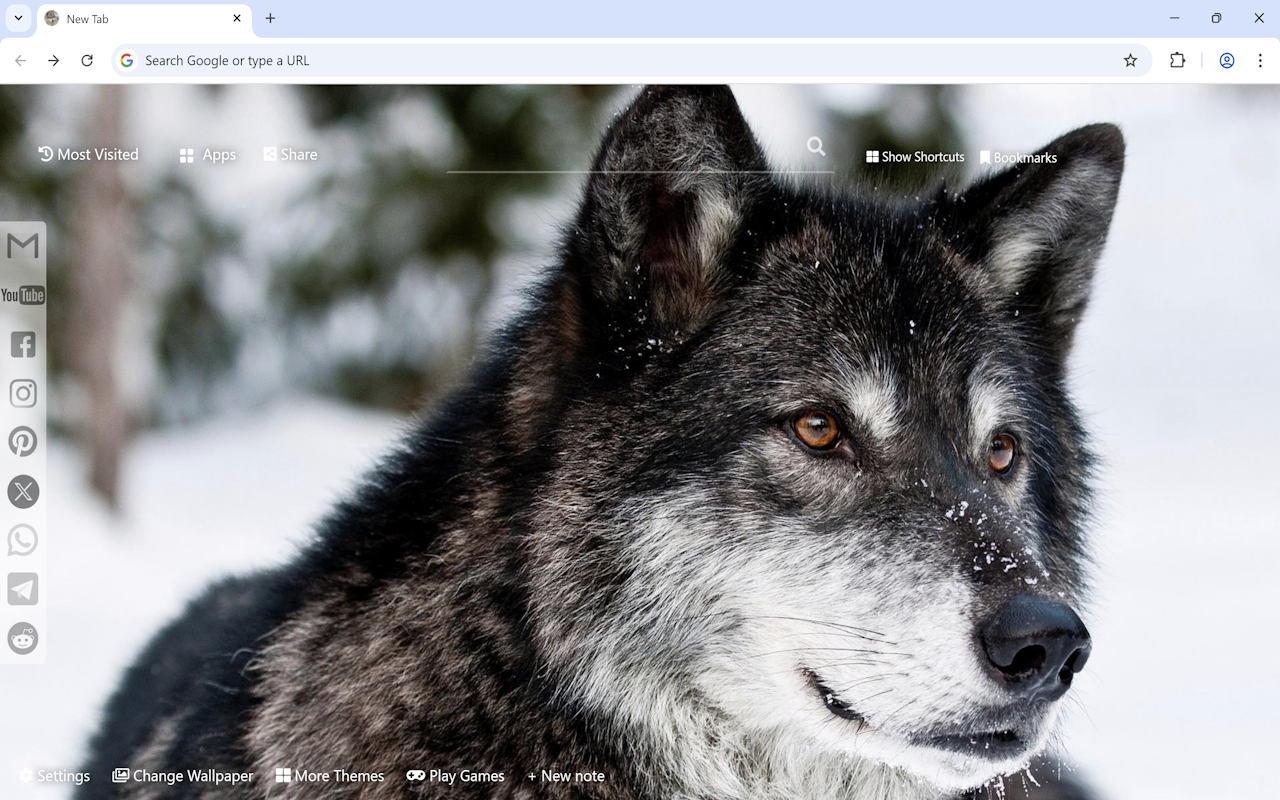This screenshot has height=800, width=1280.
Task: Open the Share options
Action: (290, 154)
